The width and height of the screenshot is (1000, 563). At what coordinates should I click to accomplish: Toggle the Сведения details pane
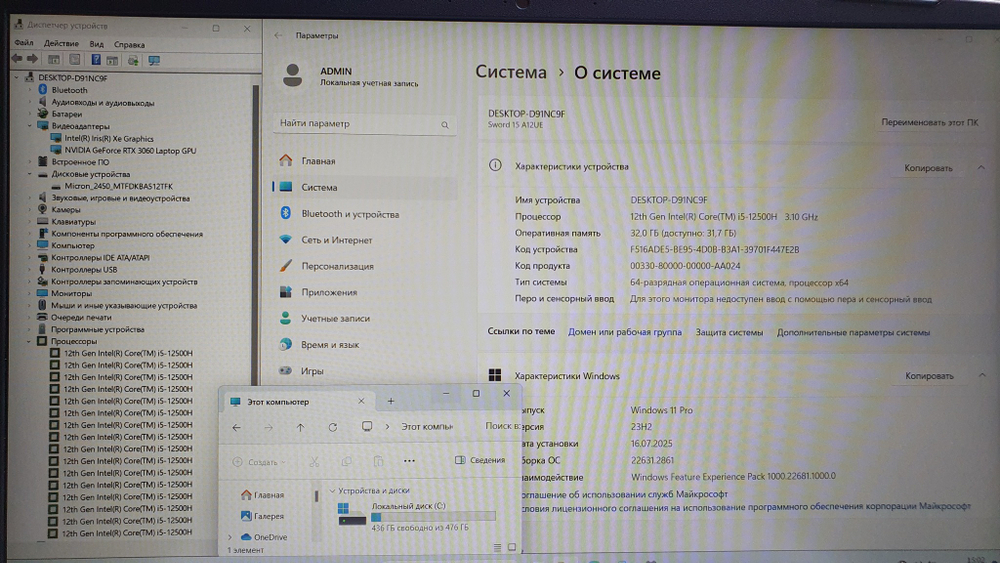pos(480,460)
